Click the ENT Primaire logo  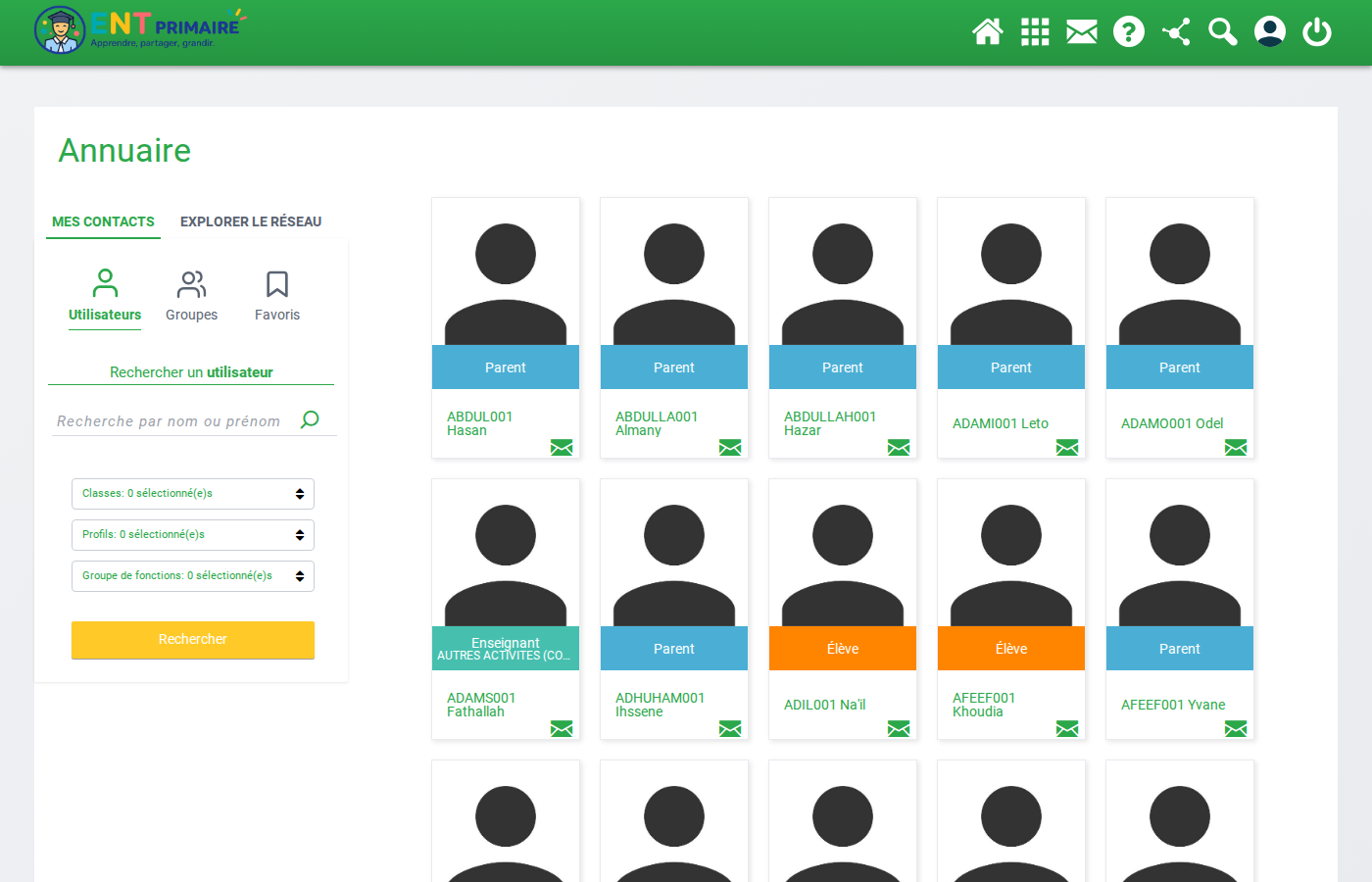(139, 30)
